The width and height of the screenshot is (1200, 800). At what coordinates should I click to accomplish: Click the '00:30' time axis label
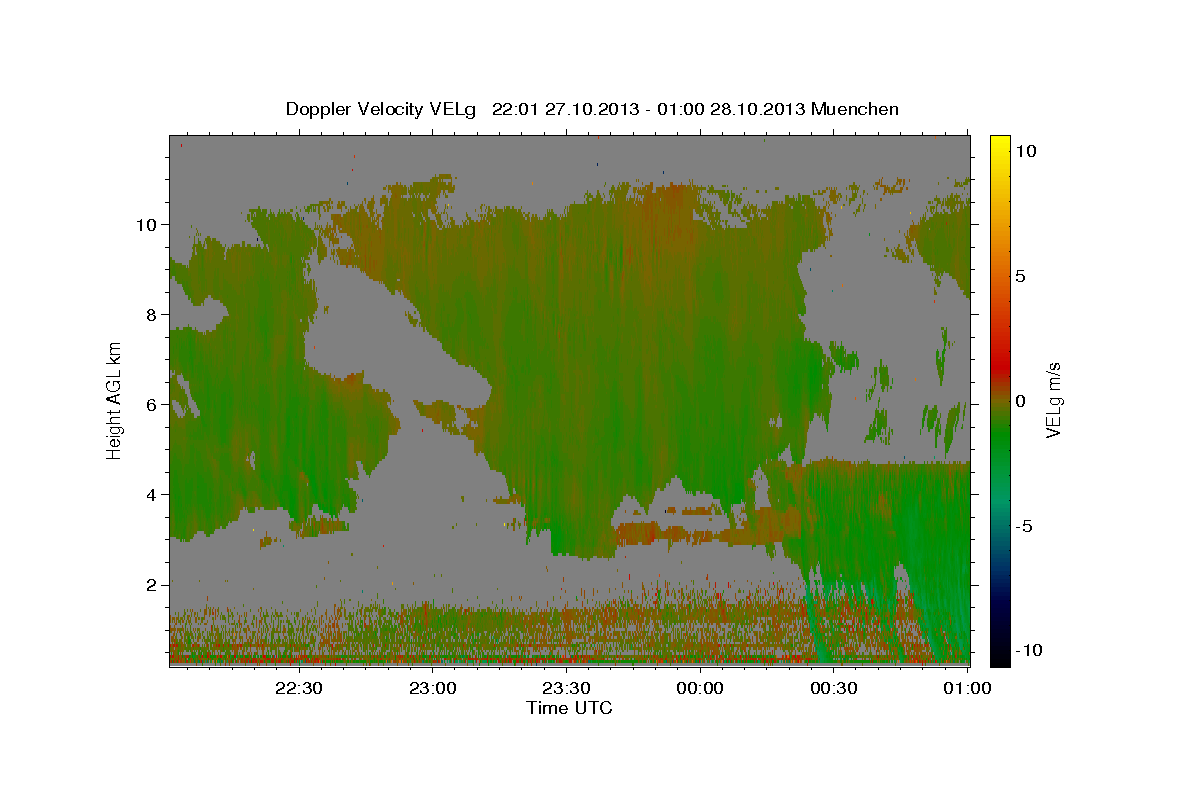[x=834, y=688]
